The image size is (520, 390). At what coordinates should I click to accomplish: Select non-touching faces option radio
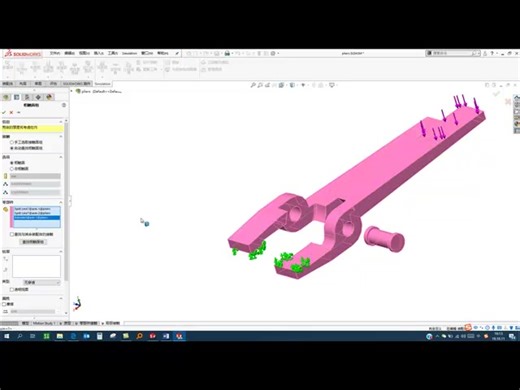click(x=12, y=169)
